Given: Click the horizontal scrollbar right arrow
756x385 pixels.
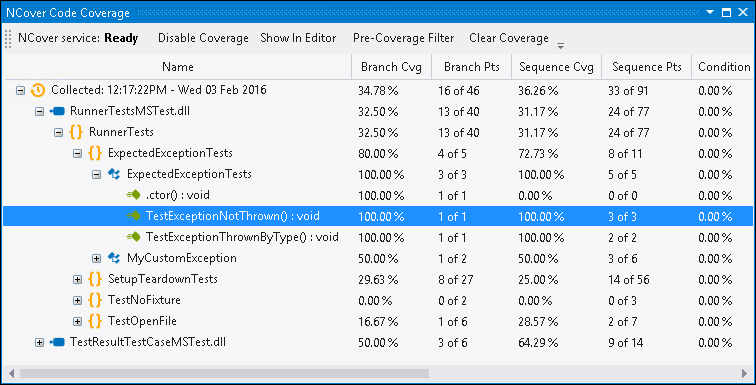Looking at the screenshot, I should point(744,373).
